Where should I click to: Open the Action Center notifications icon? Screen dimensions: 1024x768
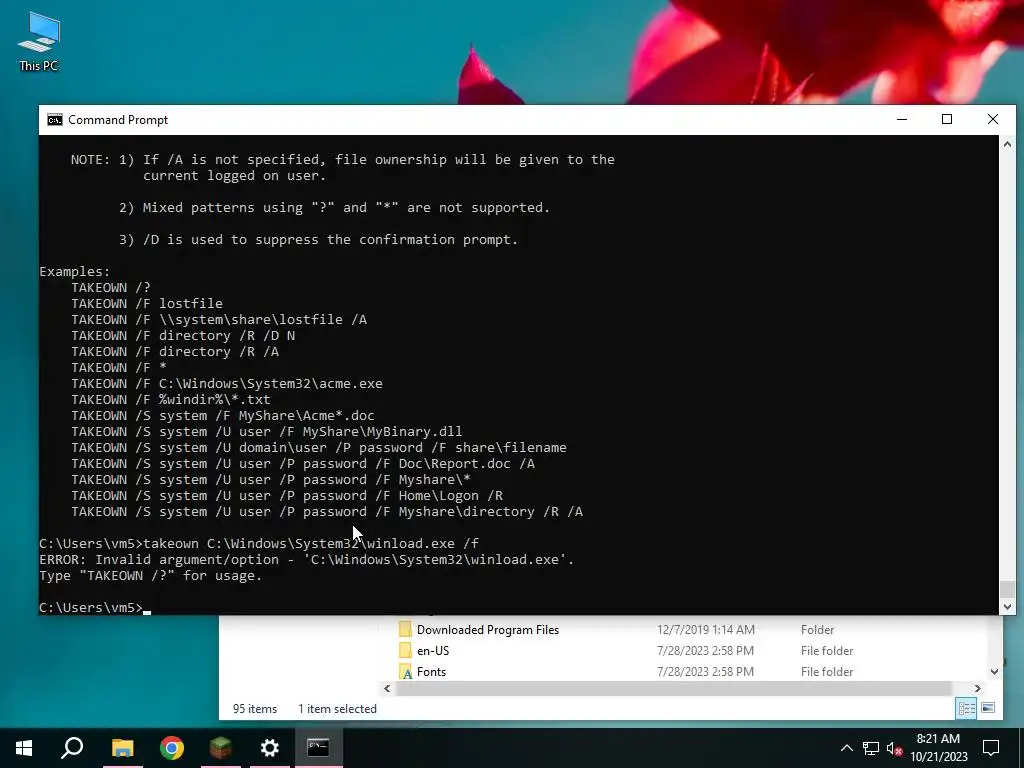click(x=991, y=748)
